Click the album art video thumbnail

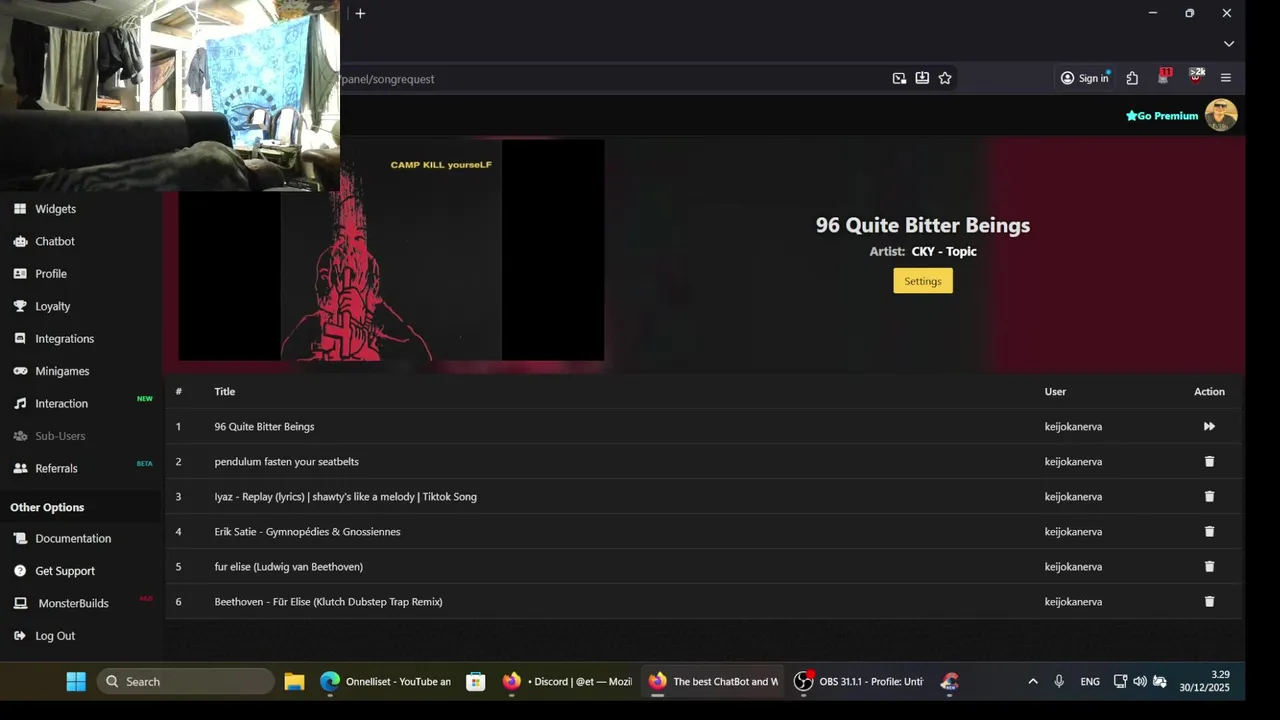391,250
